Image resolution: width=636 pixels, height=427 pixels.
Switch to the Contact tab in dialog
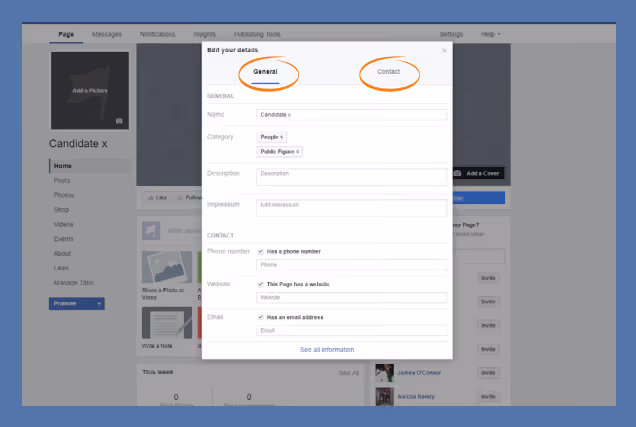click(x=388, y=72)
